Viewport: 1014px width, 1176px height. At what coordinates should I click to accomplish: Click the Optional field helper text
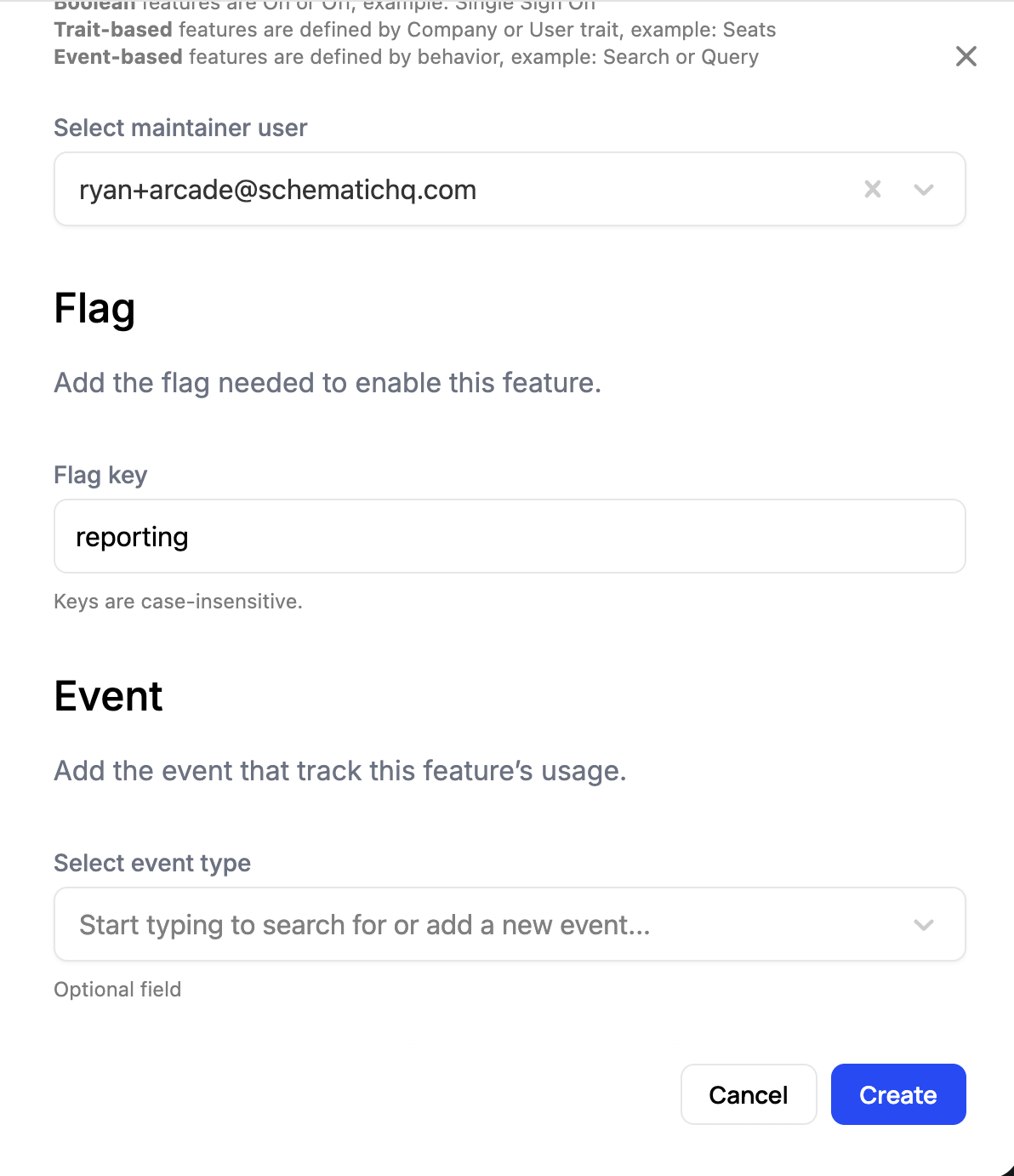(x=117, y=990)
